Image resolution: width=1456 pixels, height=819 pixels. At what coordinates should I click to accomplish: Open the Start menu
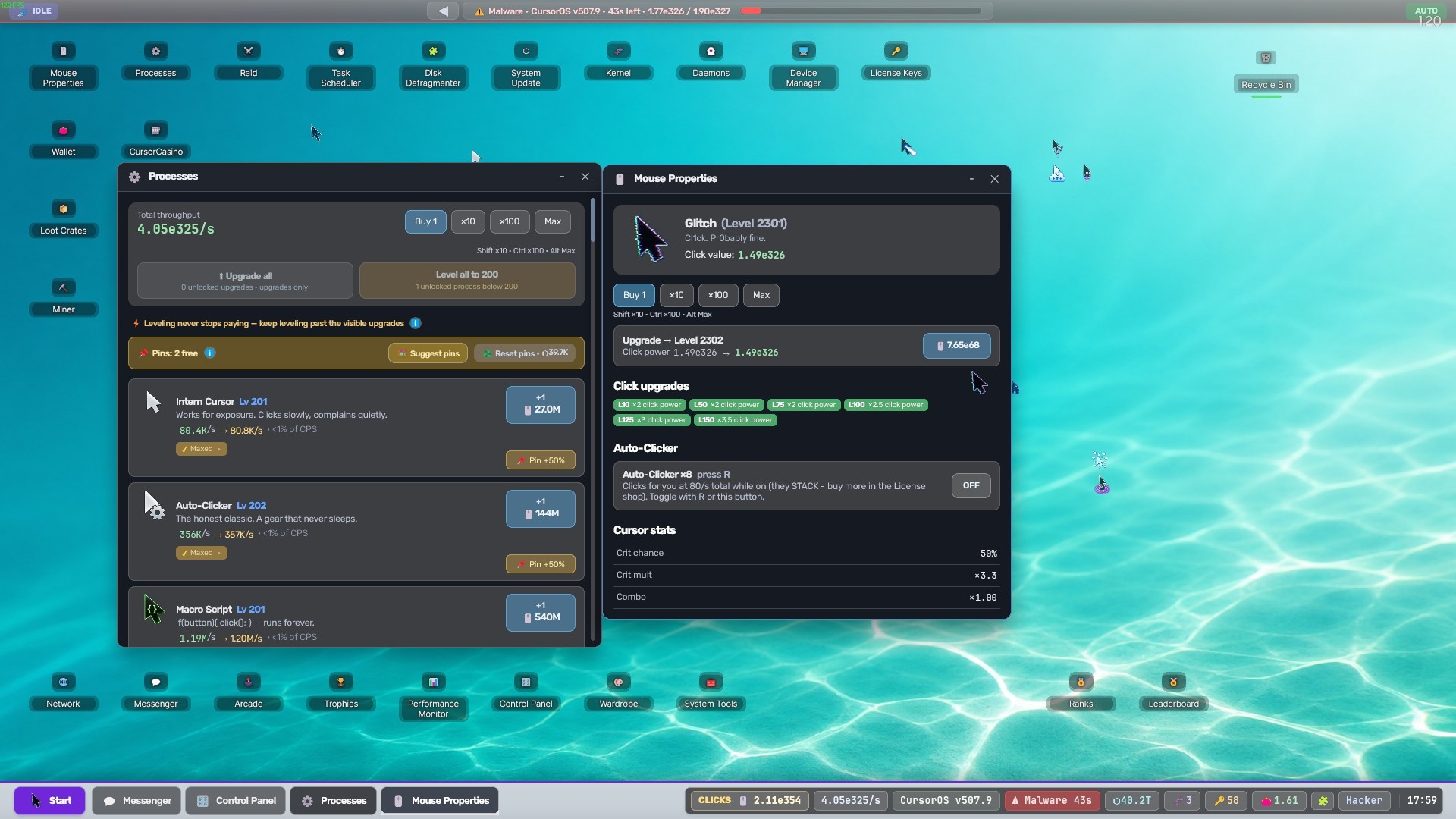point(50,800)
